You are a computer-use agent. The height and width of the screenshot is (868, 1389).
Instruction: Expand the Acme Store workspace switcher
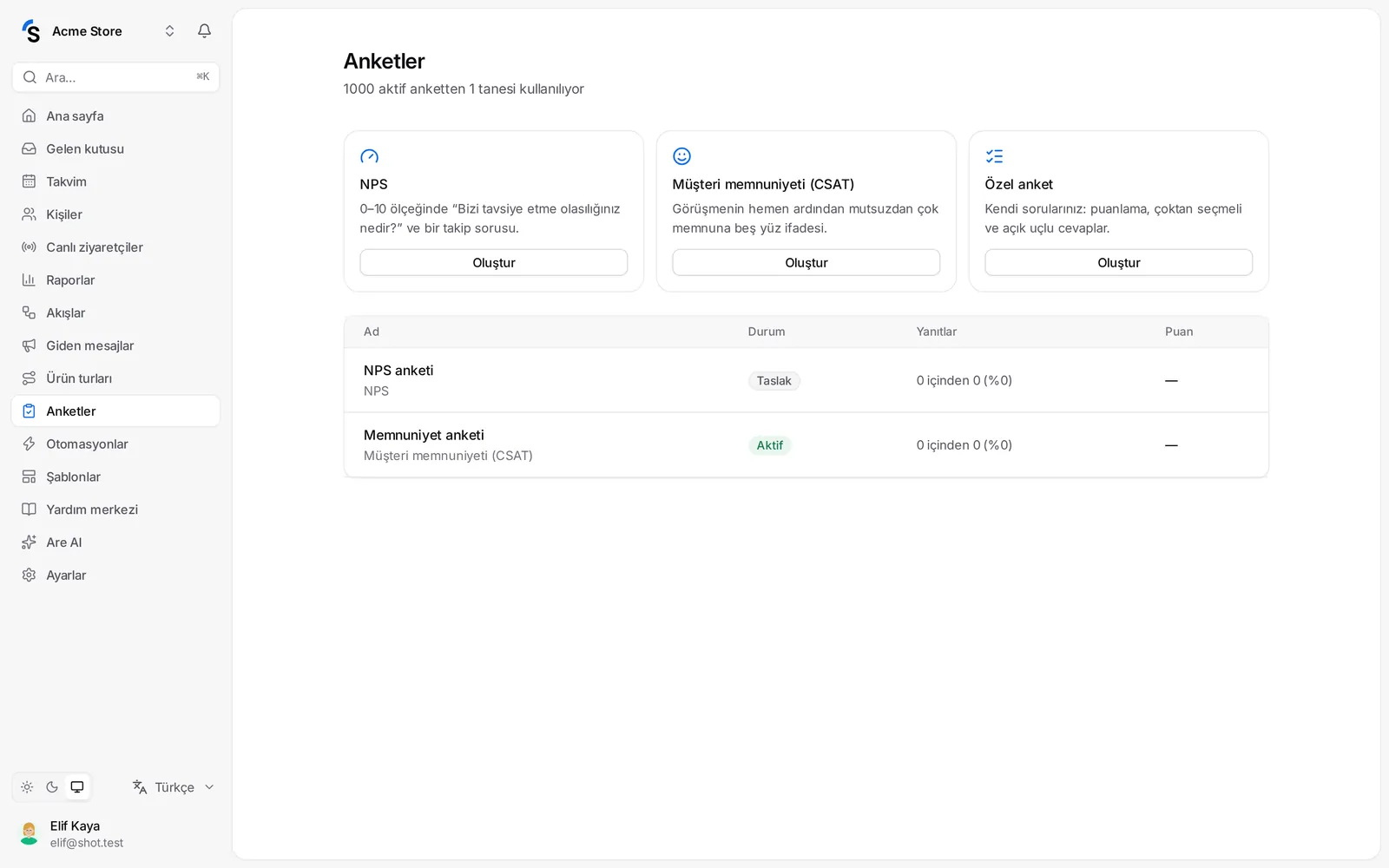click(169, 31)
